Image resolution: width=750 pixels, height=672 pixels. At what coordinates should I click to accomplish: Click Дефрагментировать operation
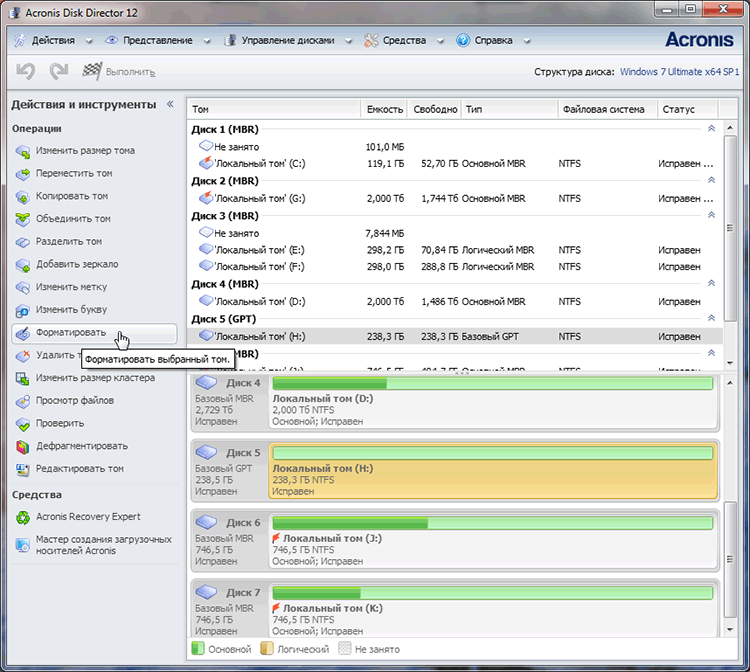point(82,446)
